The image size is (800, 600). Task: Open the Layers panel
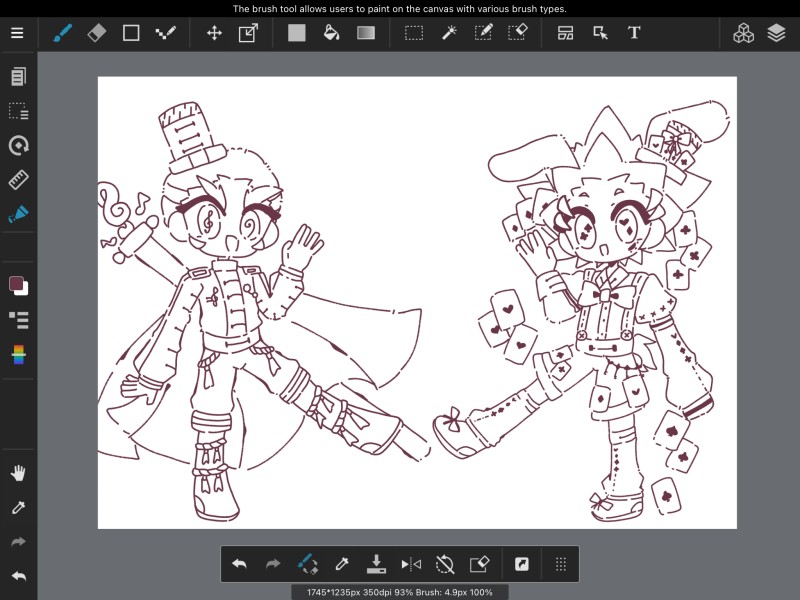(x=777, y=33)
